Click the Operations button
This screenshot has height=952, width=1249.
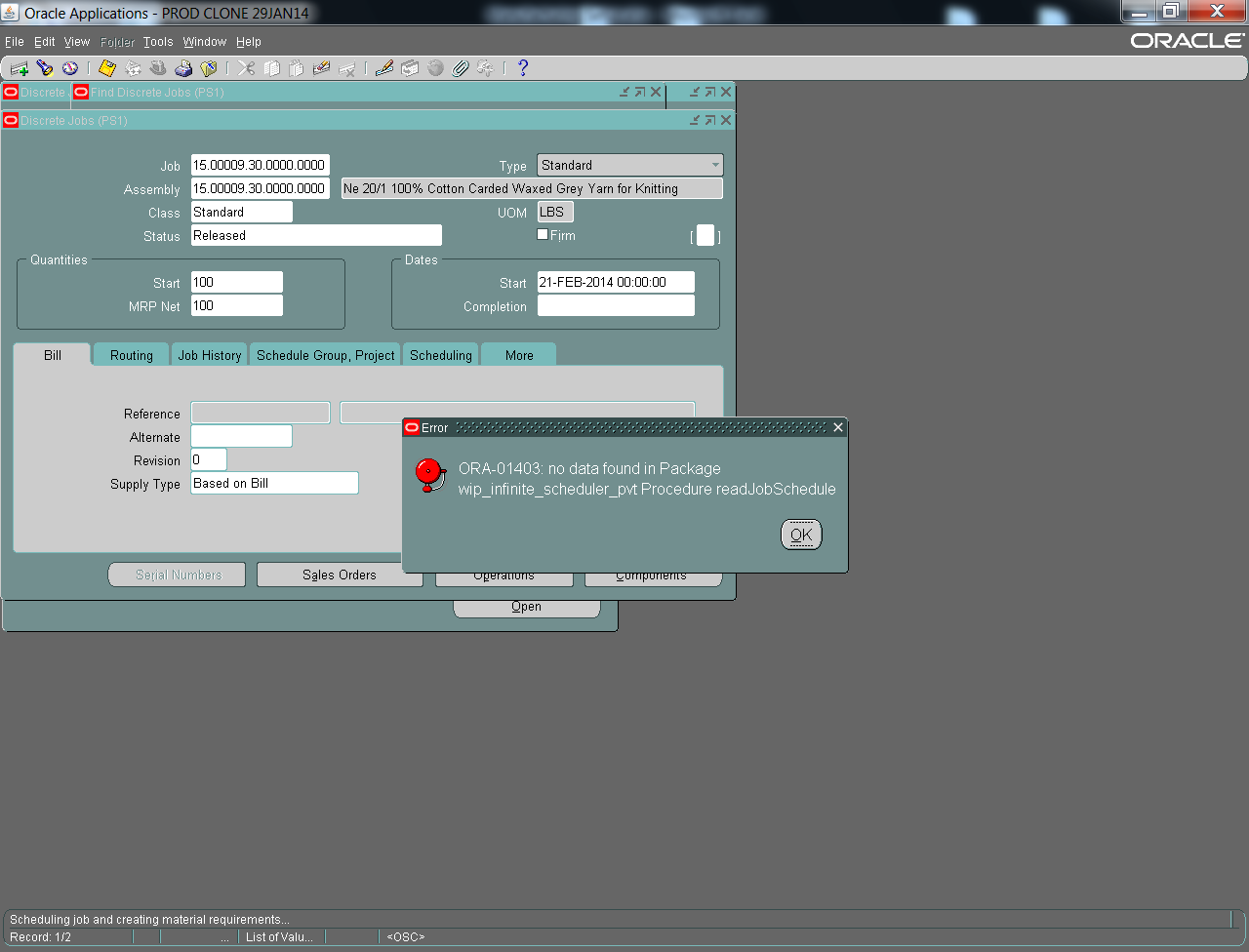(504, 578)
